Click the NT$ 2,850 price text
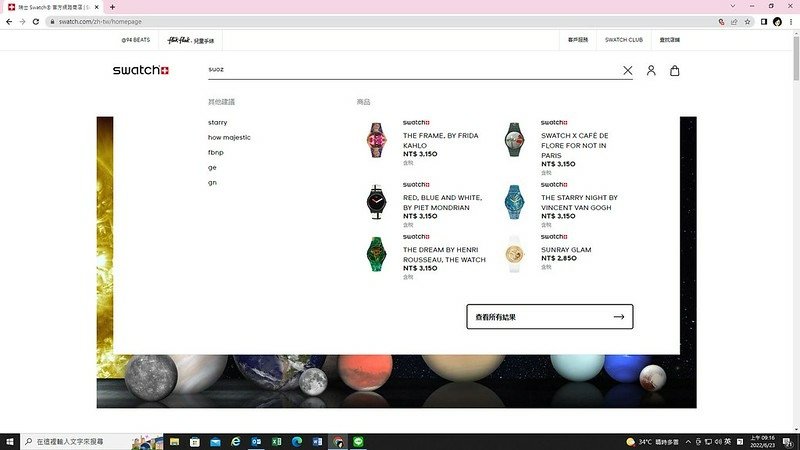This screenshot has width=800, height=450. click(x=559, y=258)
